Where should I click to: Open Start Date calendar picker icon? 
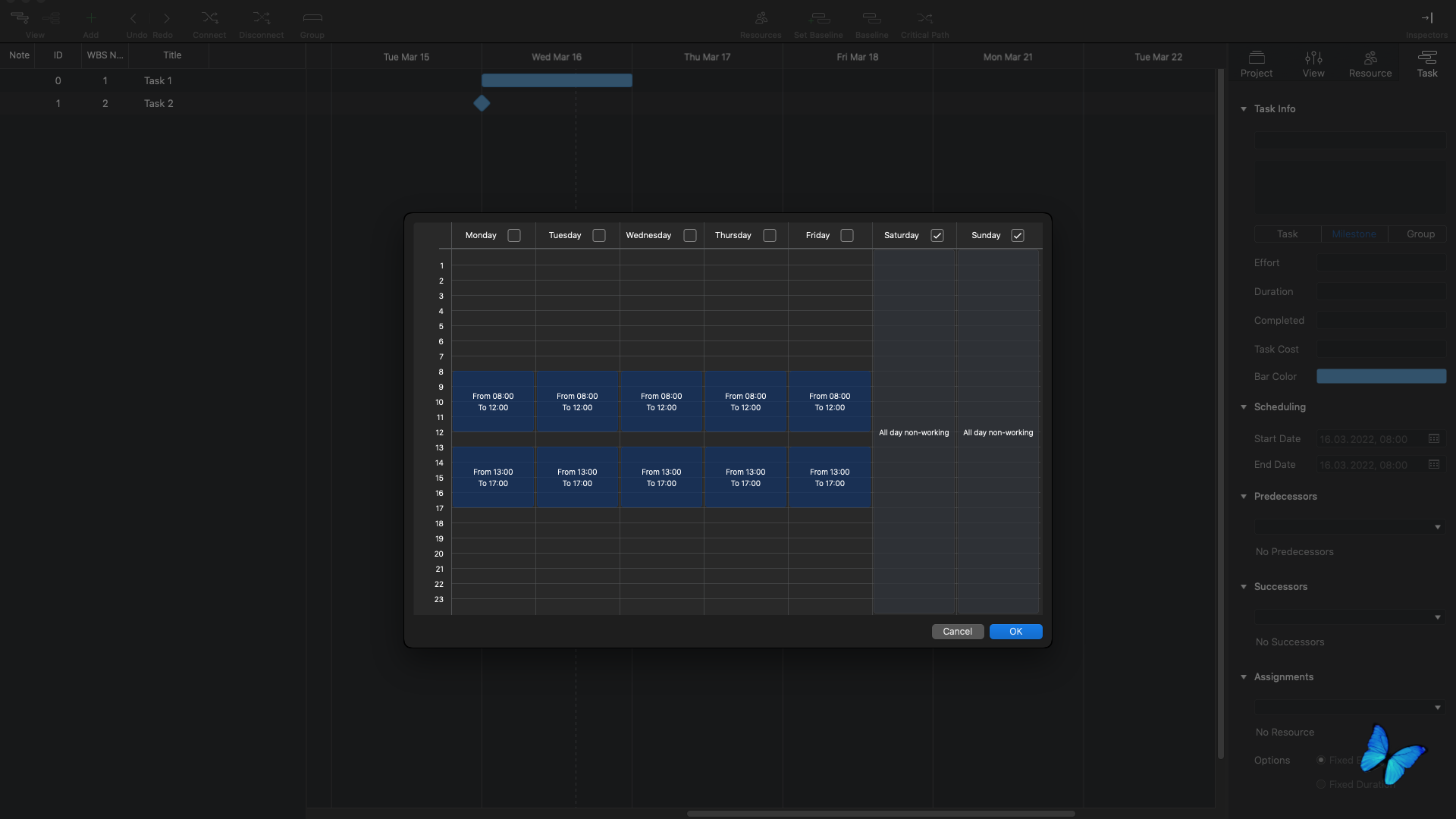pos(1433,439)
